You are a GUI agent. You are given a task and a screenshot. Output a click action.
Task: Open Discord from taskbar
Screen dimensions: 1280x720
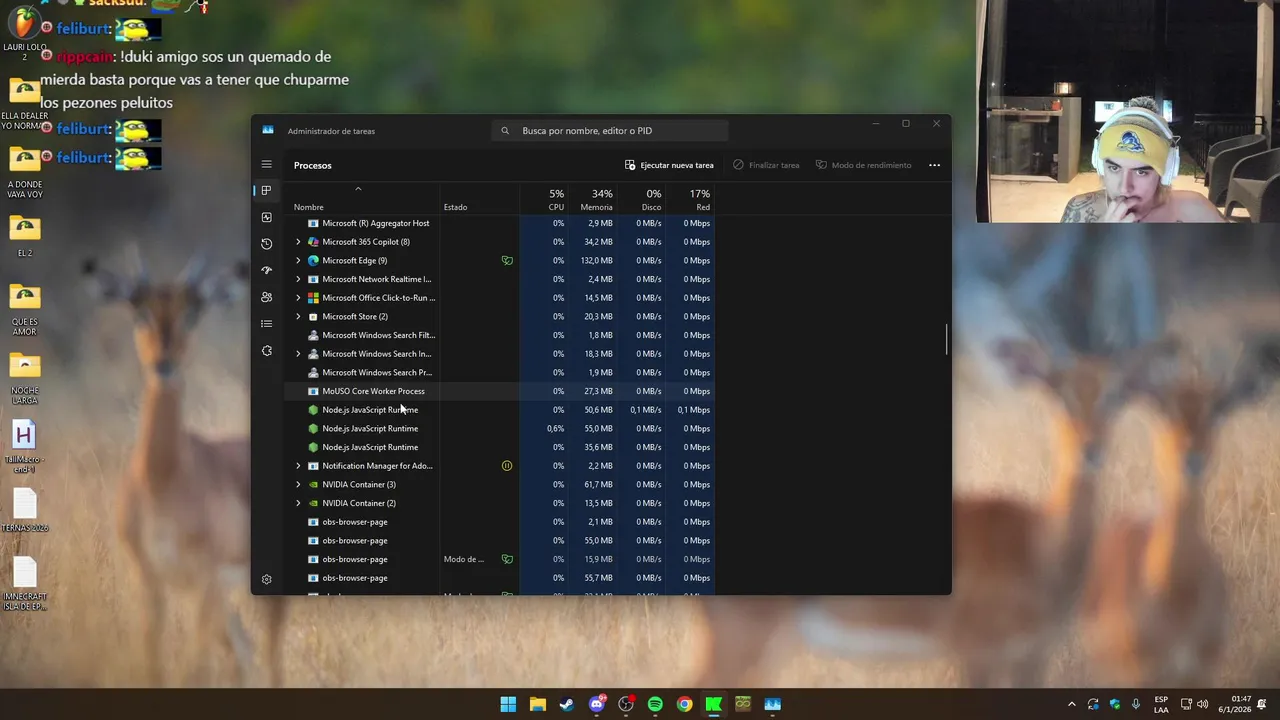click(597, 704)
